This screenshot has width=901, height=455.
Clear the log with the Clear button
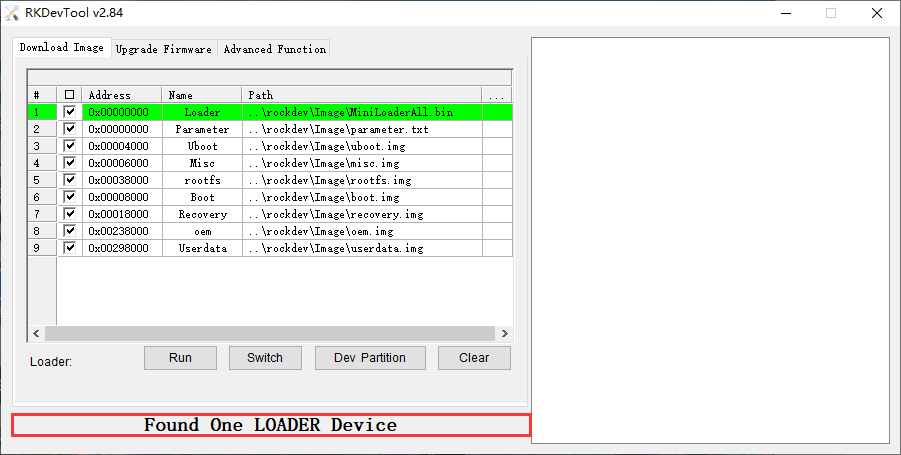pyautogui.click(x=474, y=358)
